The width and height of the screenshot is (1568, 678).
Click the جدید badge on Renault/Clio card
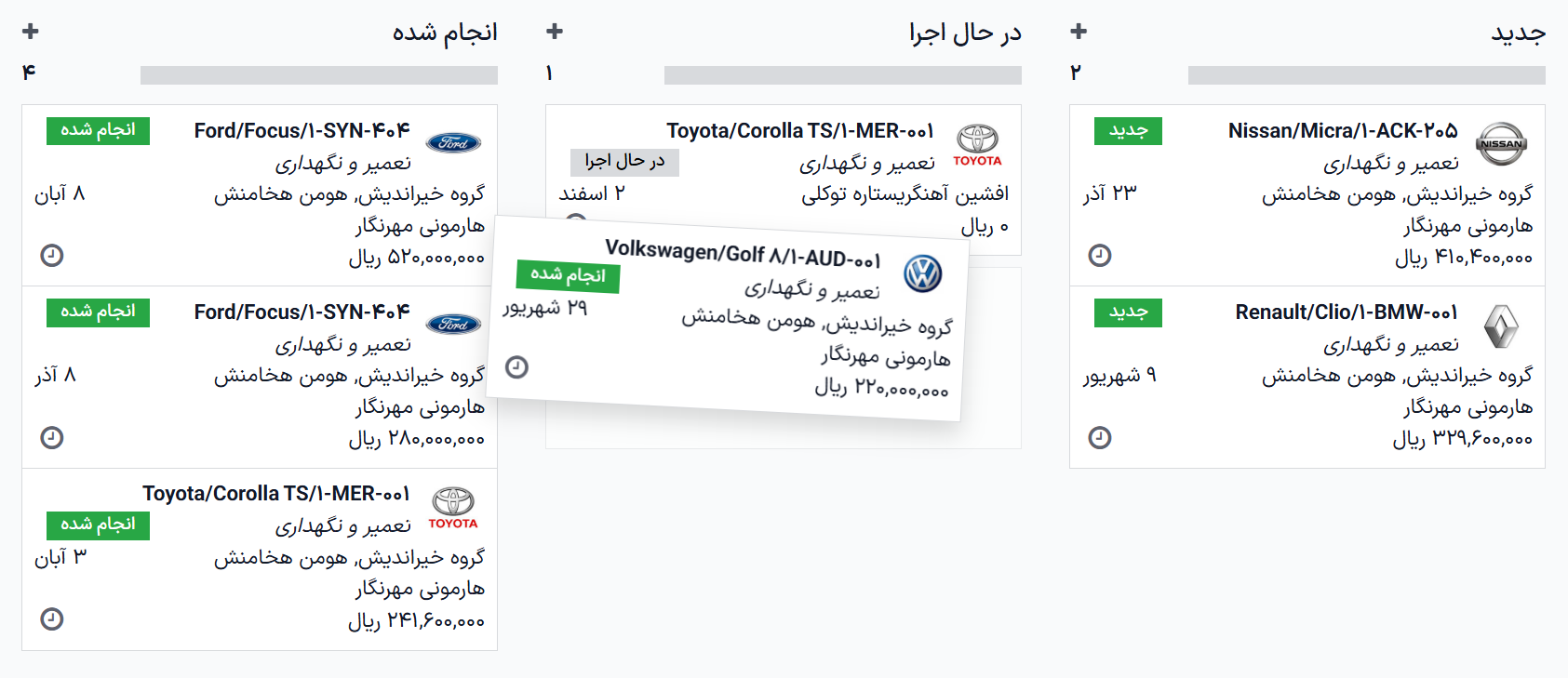(x=1128, y=312)
